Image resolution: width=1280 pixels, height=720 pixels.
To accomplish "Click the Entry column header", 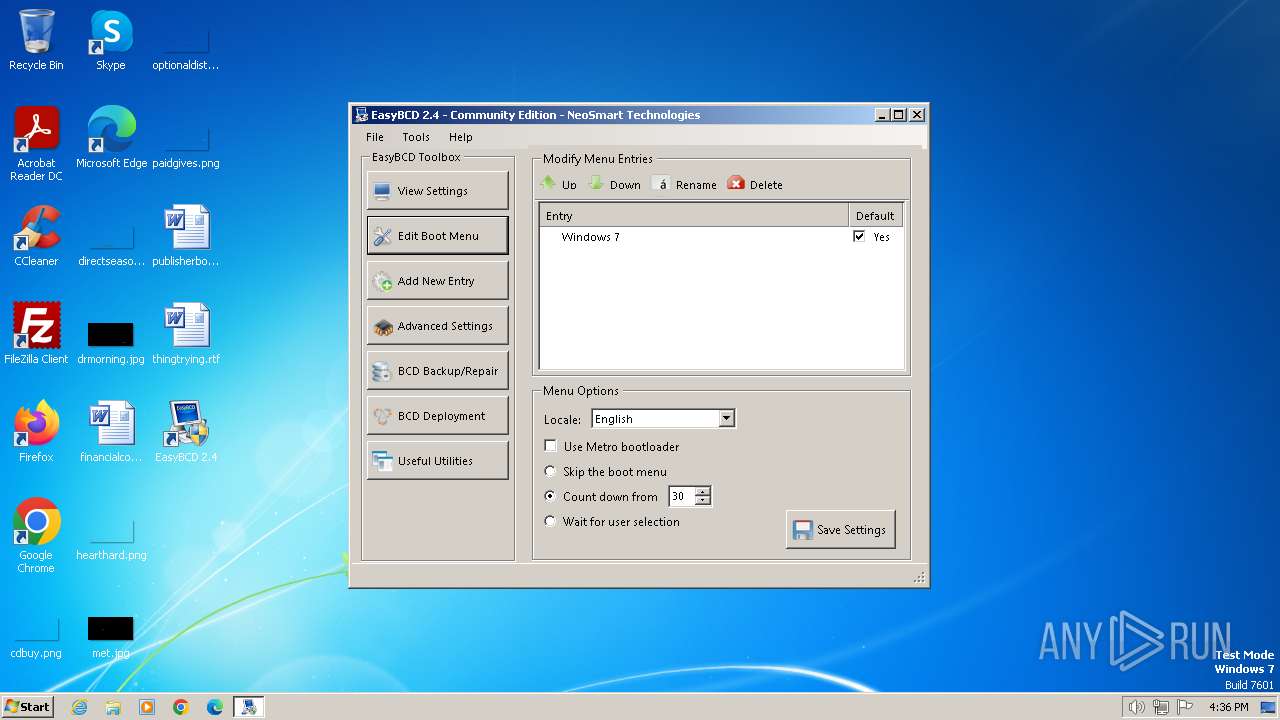I will pos(694,215).
